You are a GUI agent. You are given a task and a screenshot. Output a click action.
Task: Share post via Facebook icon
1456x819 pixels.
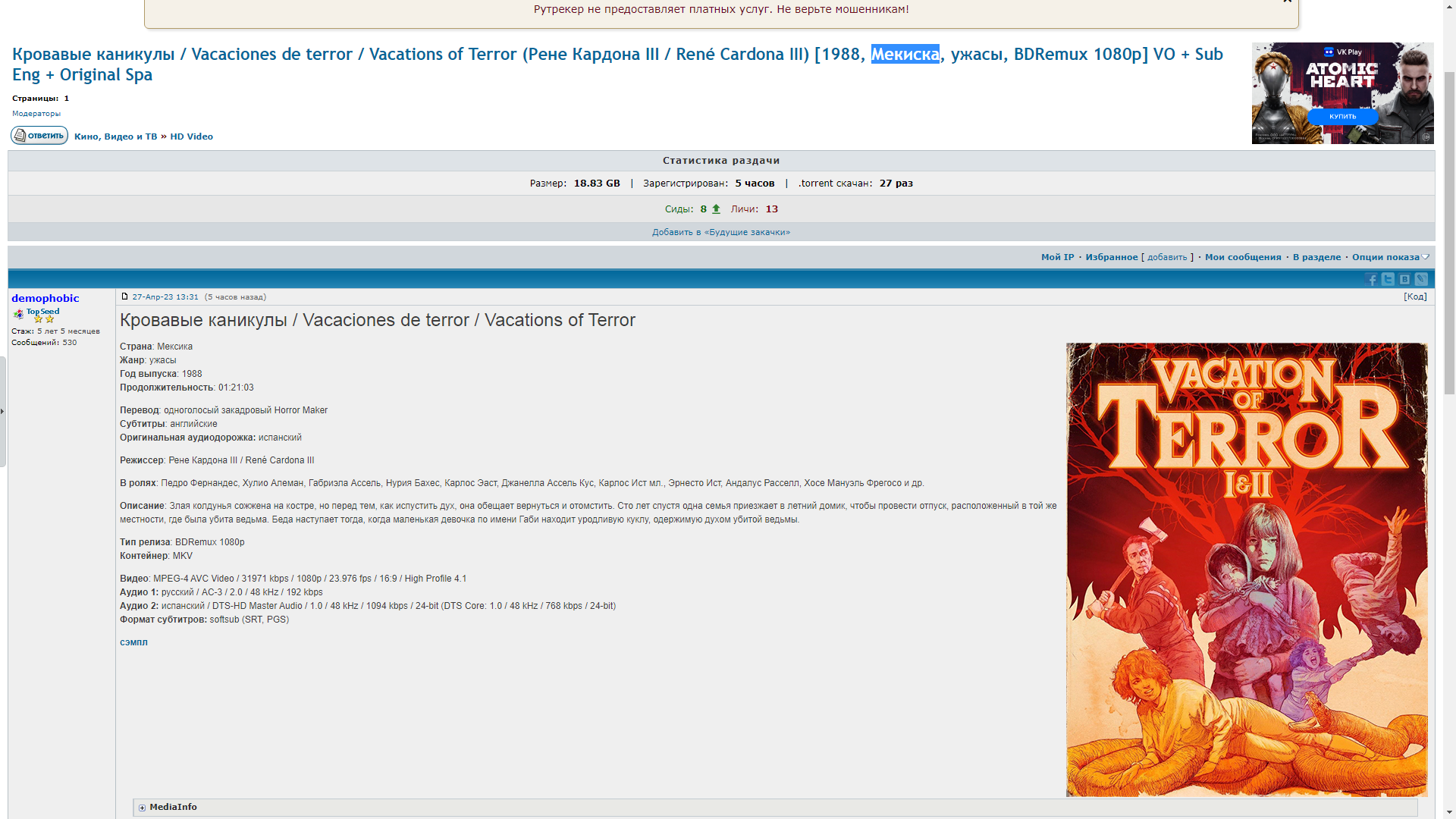1371,279
